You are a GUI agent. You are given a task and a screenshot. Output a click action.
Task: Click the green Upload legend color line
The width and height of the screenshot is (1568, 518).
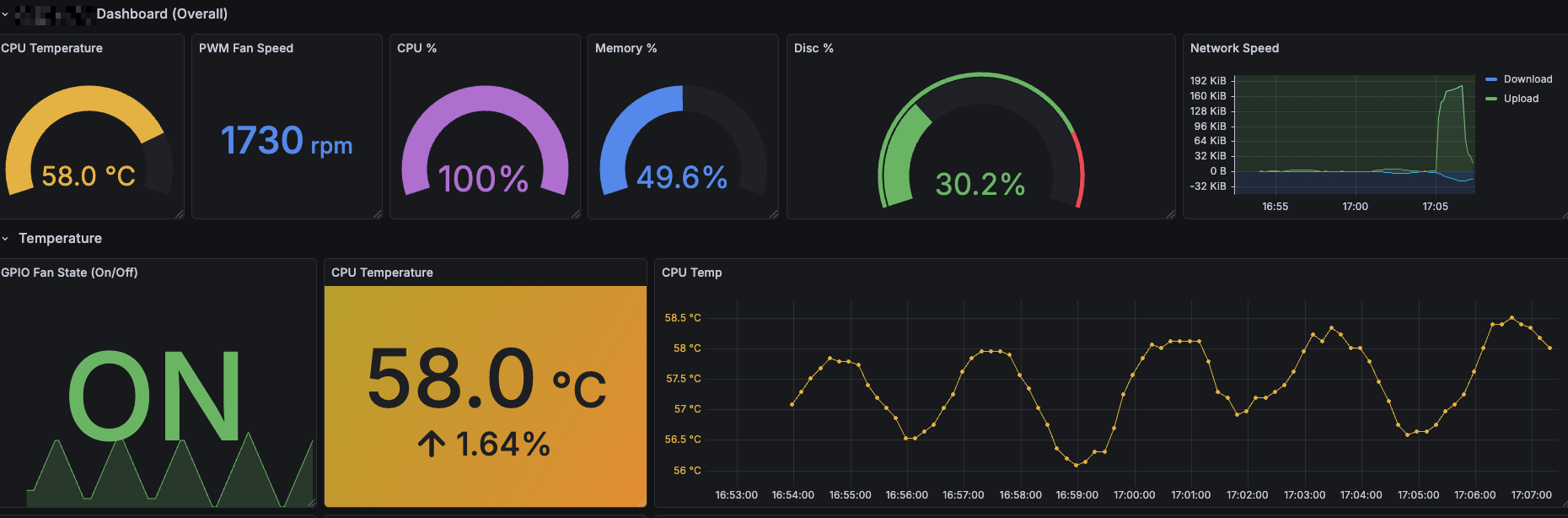click(x=1491, y=99)
